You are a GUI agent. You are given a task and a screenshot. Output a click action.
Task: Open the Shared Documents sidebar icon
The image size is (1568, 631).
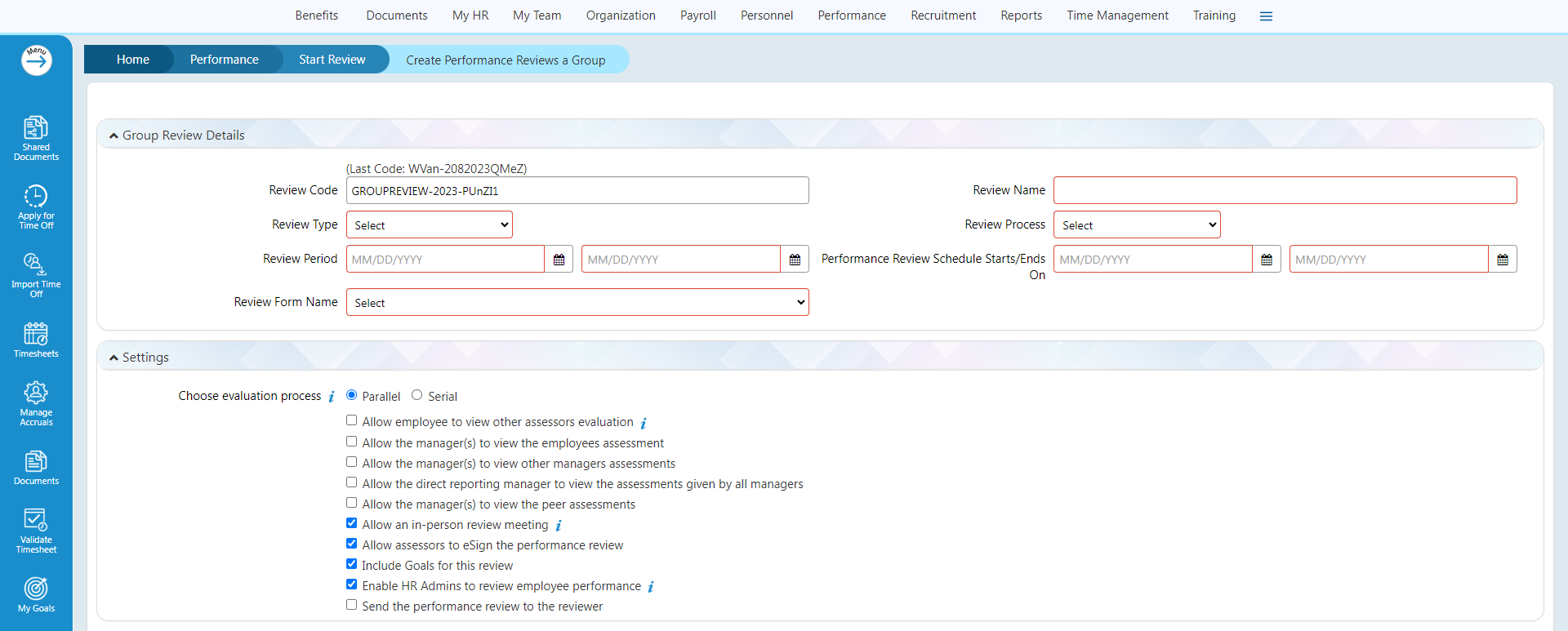pos(36,128)
